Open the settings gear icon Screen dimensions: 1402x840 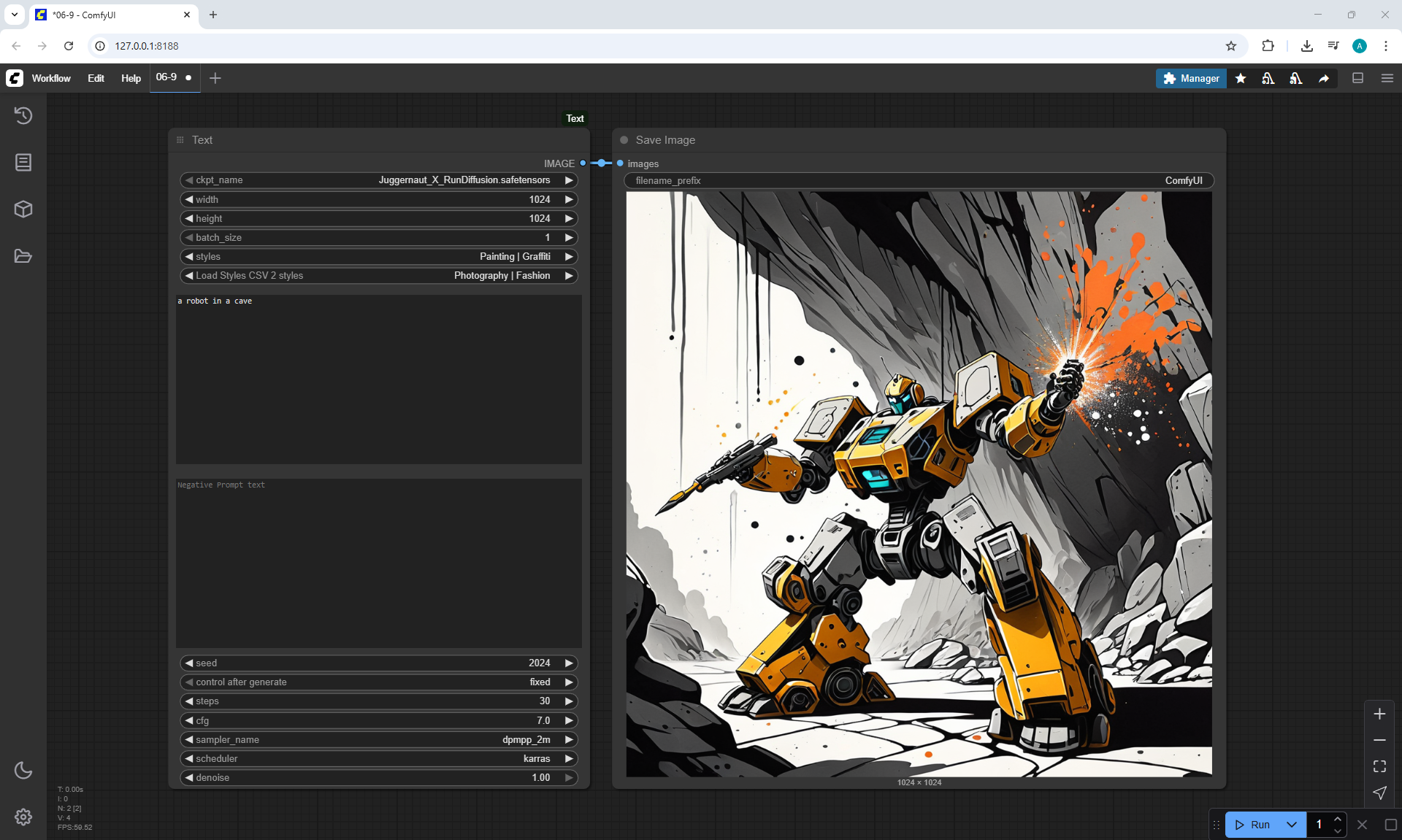pos(23,817)
